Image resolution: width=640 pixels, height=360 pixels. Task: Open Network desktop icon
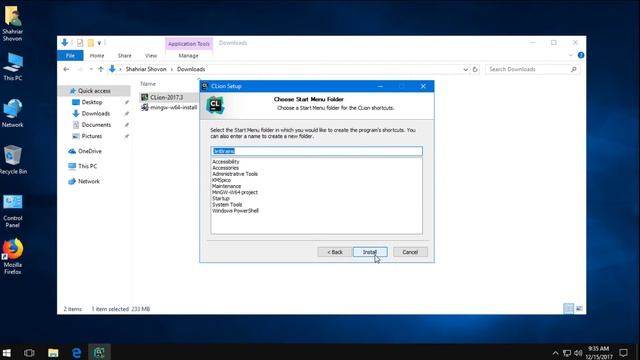[x=13, y=113]
